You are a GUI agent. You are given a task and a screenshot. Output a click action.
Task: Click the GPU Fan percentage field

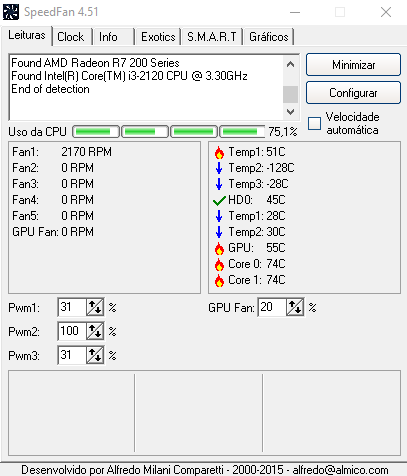[272, 307]
